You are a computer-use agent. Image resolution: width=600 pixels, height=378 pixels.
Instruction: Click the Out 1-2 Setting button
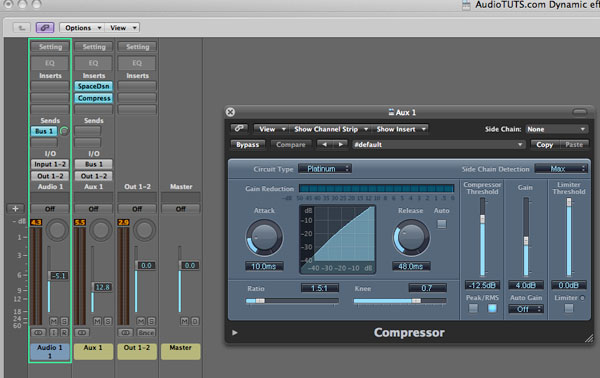137,47
